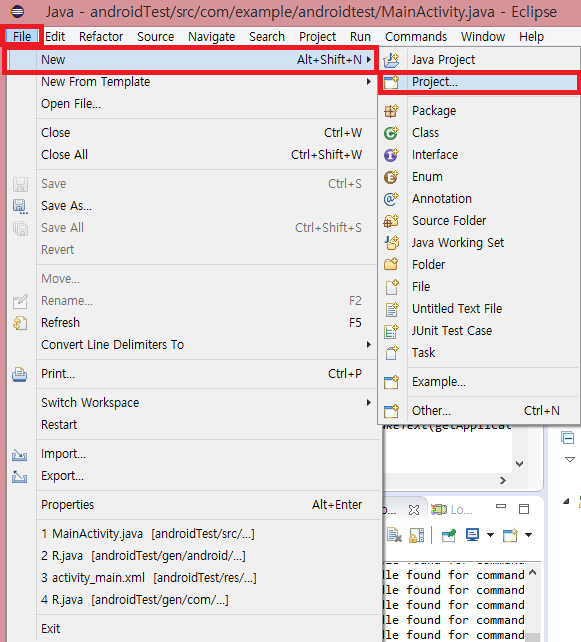Open the Display Selected Console dropdown arrow
Image resolution: width=581 pixels, height=642 pixels.
tap(490, 535)
